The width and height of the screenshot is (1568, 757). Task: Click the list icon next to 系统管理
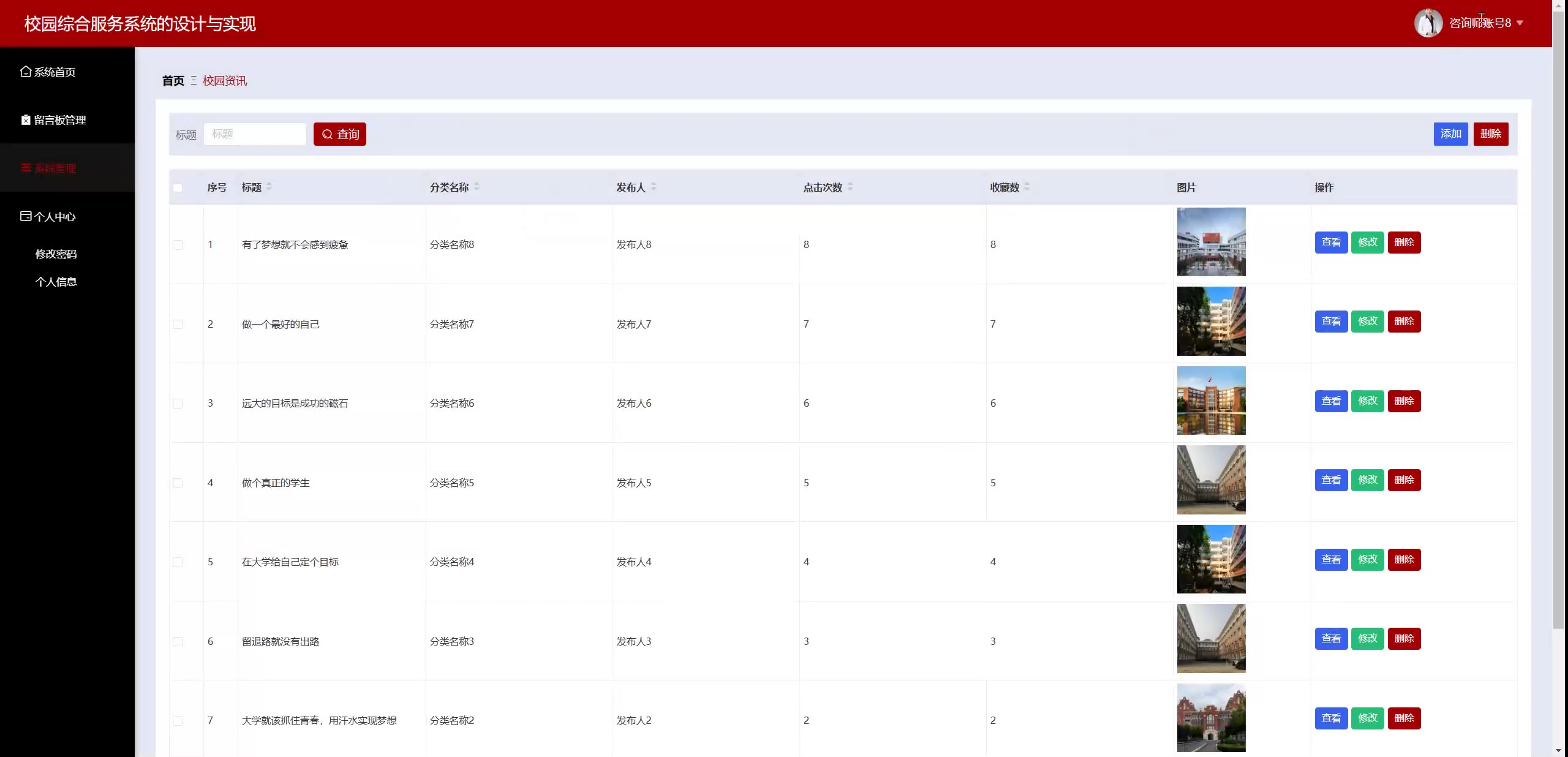[x=26, y=168]
